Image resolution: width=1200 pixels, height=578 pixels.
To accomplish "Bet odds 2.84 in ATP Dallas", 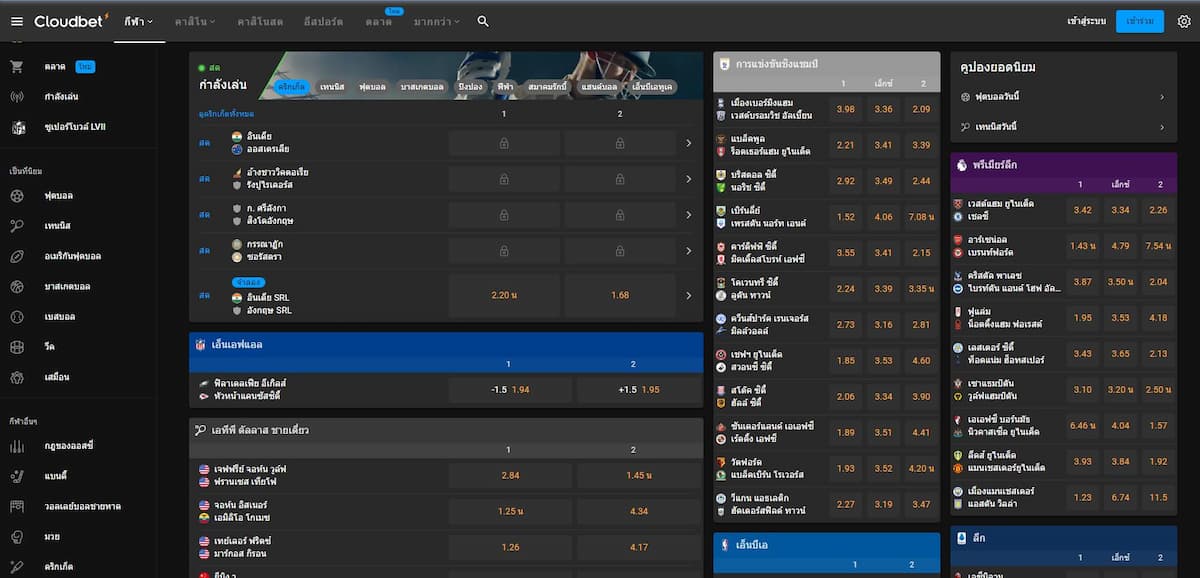I will (510, 475).
